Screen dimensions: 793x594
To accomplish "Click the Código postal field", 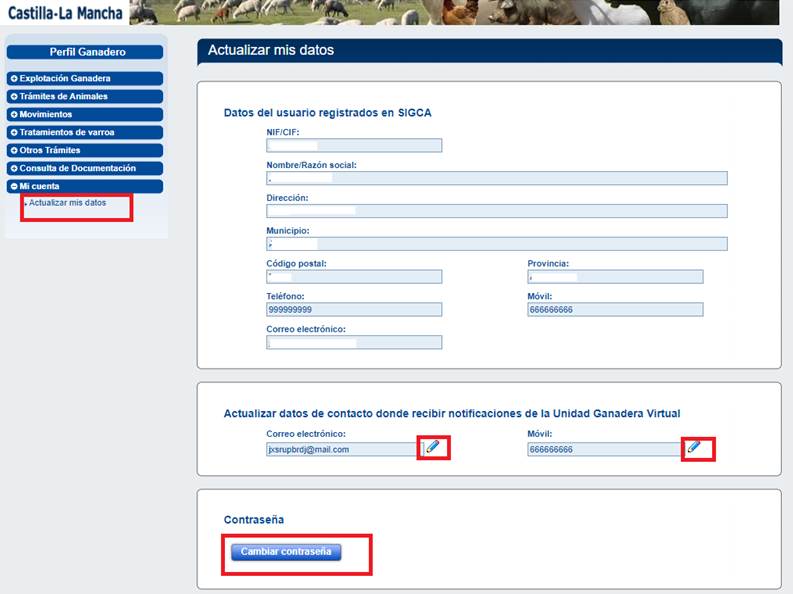I will 354,277.
